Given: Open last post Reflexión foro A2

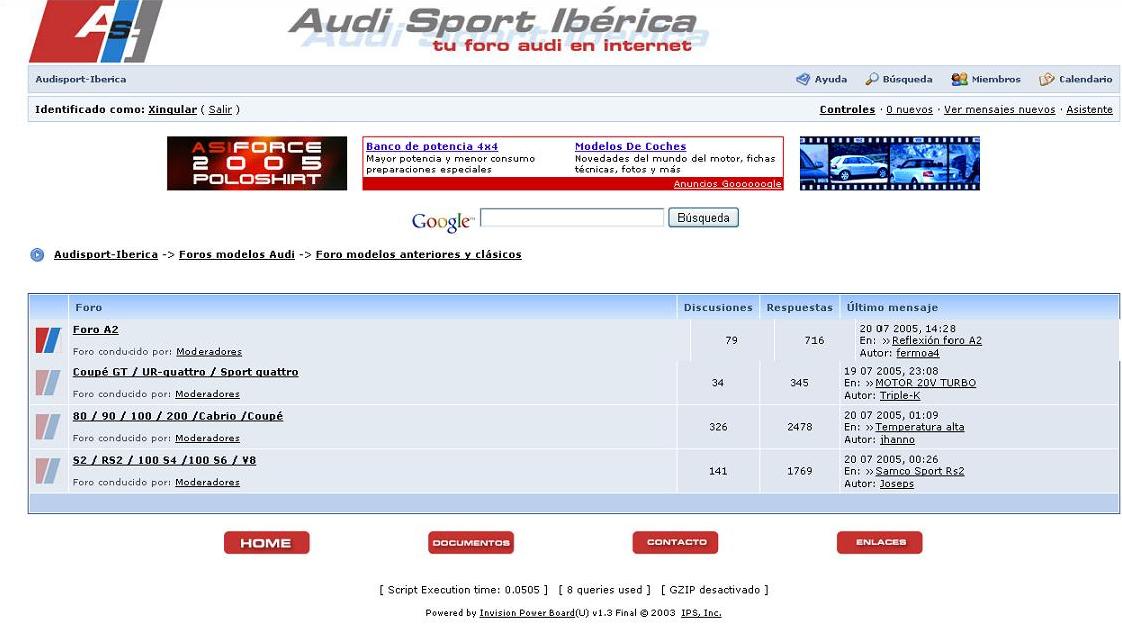Looking at the screenshot, I should tap(937, 341).
